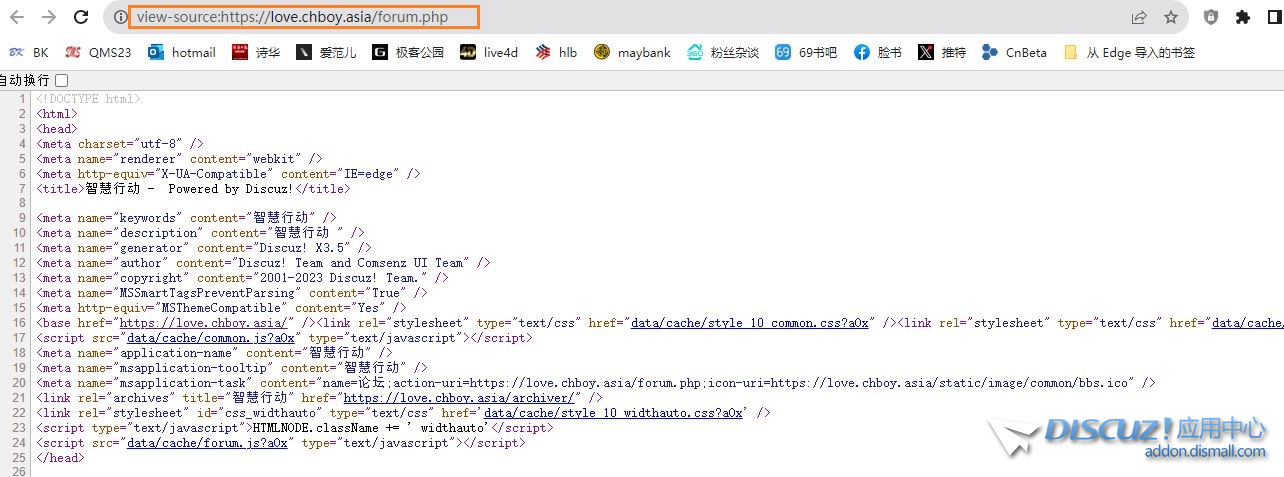
Task: Open the data/cache/common.js?a0x link
Action: (x=209, y=338)
